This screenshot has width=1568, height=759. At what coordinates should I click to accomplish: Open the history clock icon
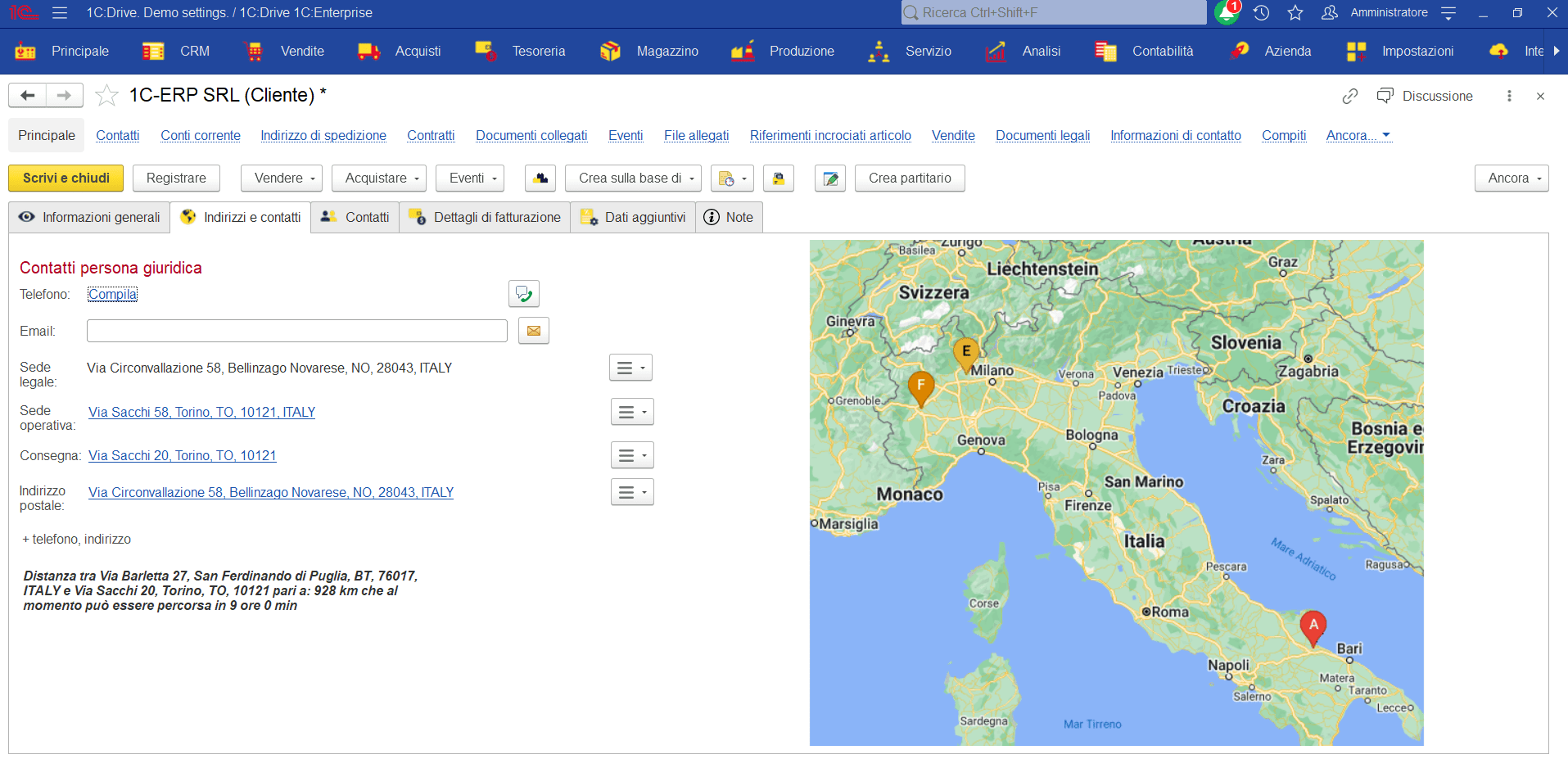point(1261,12)
